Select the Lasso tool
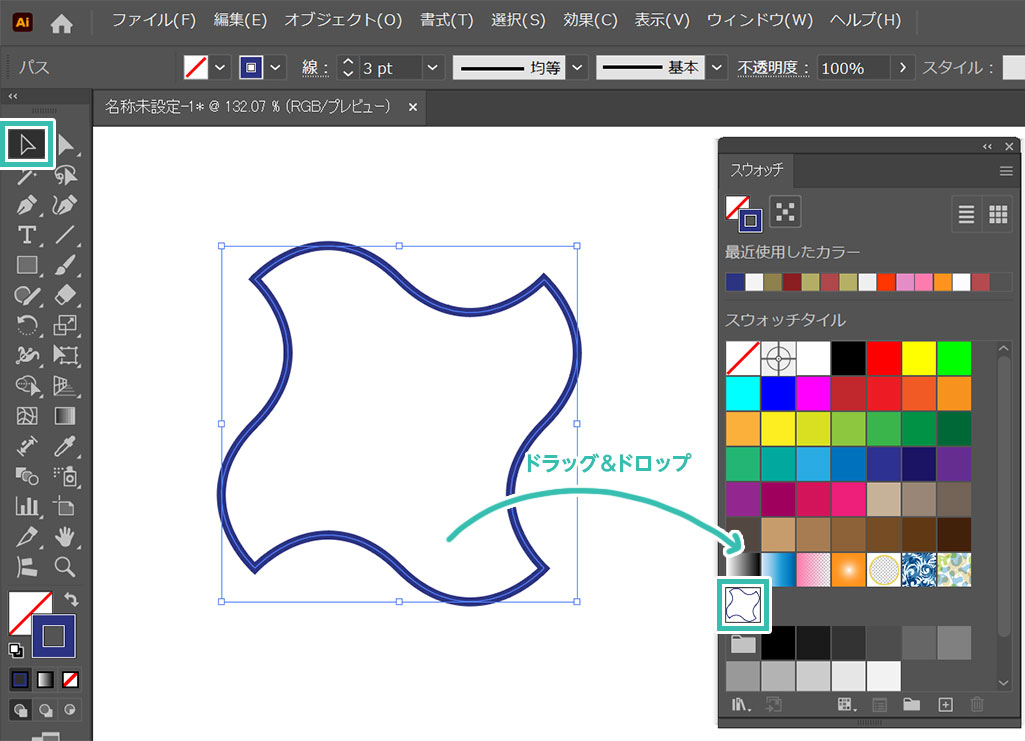The image size is (1025, 741). click(x=65, y=175)
